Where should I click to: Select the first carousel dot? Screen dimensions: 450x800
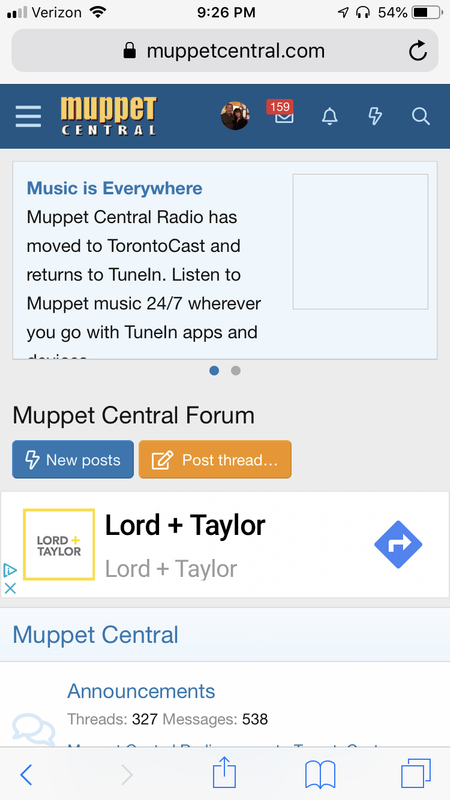pyautogui.click(x=214, y=371)
